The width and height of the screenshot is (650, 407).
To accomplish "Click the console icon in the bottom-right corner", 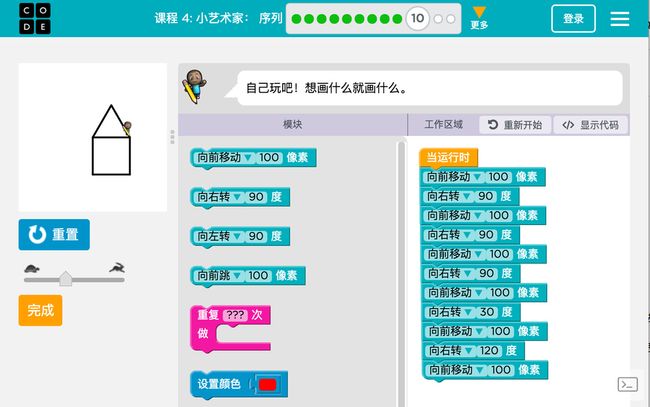I will [x=628, y=384].
